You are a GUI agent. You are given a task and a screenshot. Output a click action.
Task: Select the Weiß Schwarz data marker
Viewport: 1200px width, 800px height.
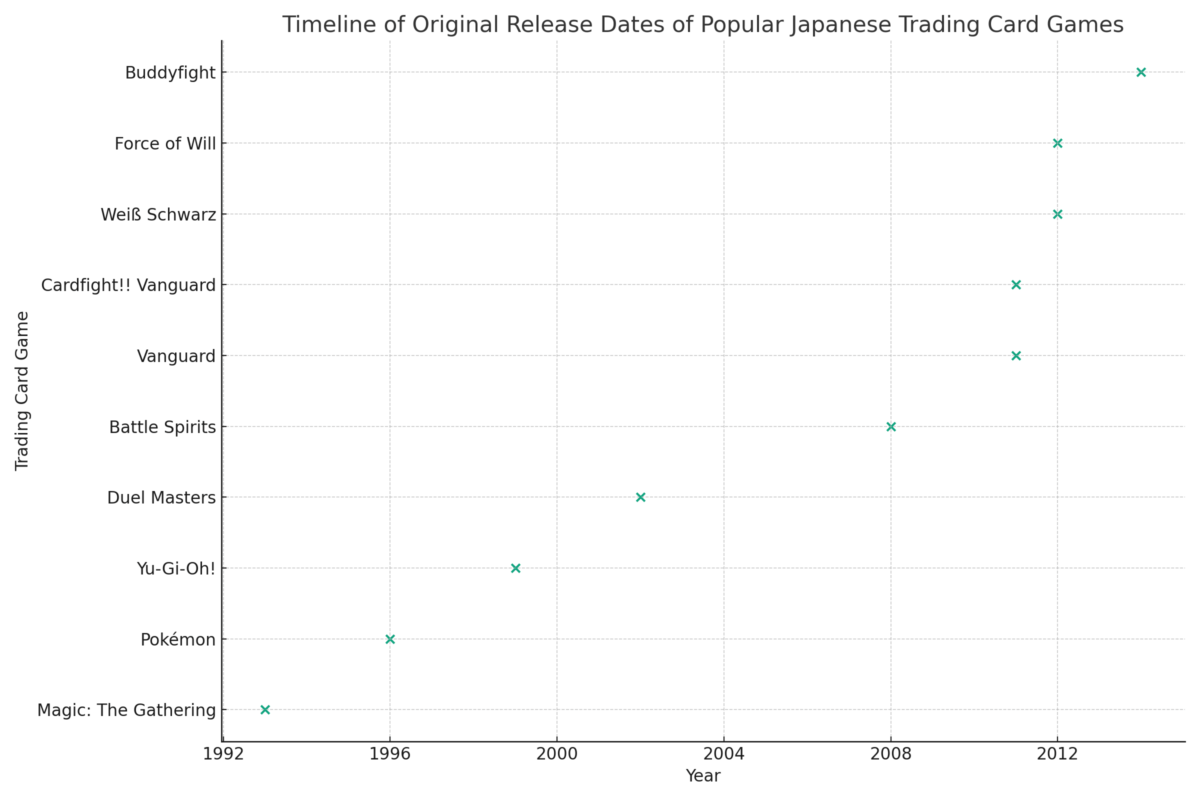(x=1058, y=213)
